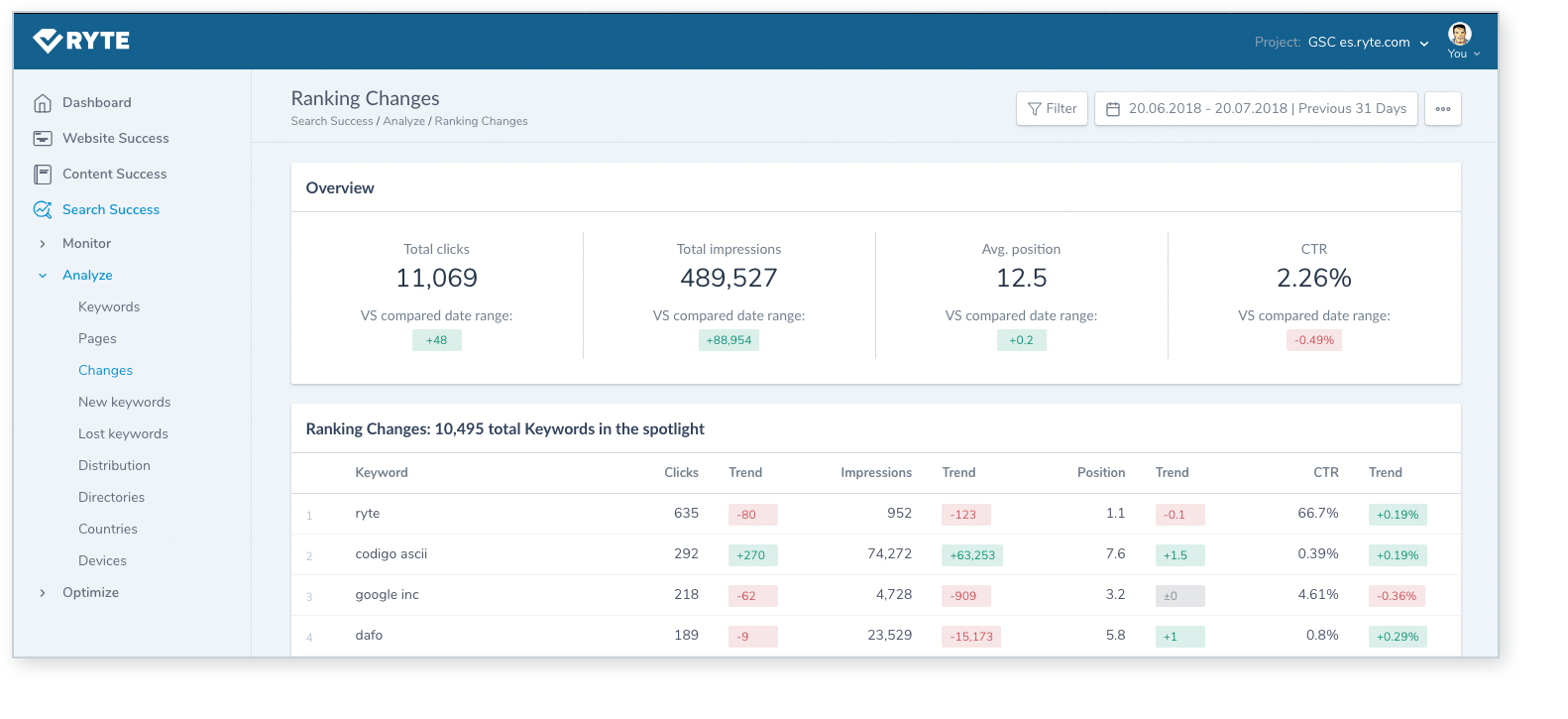The image size is (1568, 719).
Task: Click the 489,527 total impressions value
Action: point(728,279)
